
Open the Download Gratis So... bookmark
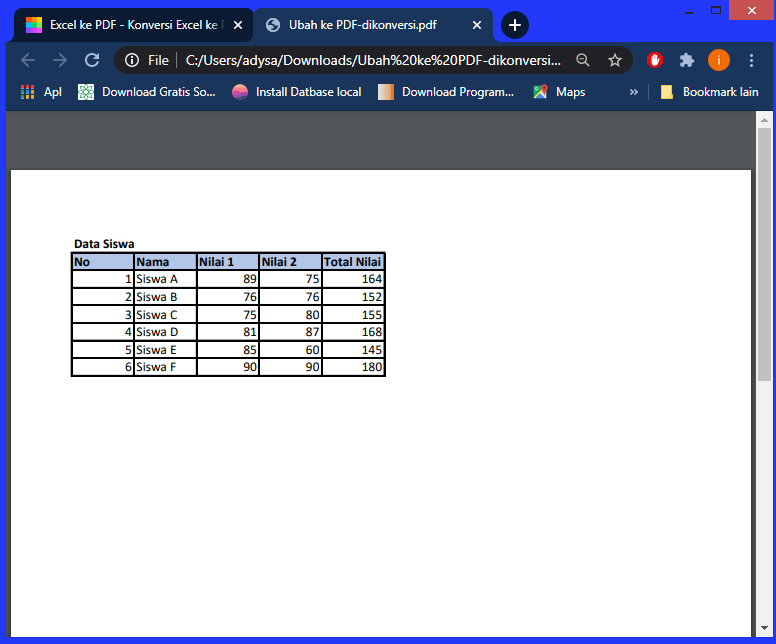click(x=147, y=92)
